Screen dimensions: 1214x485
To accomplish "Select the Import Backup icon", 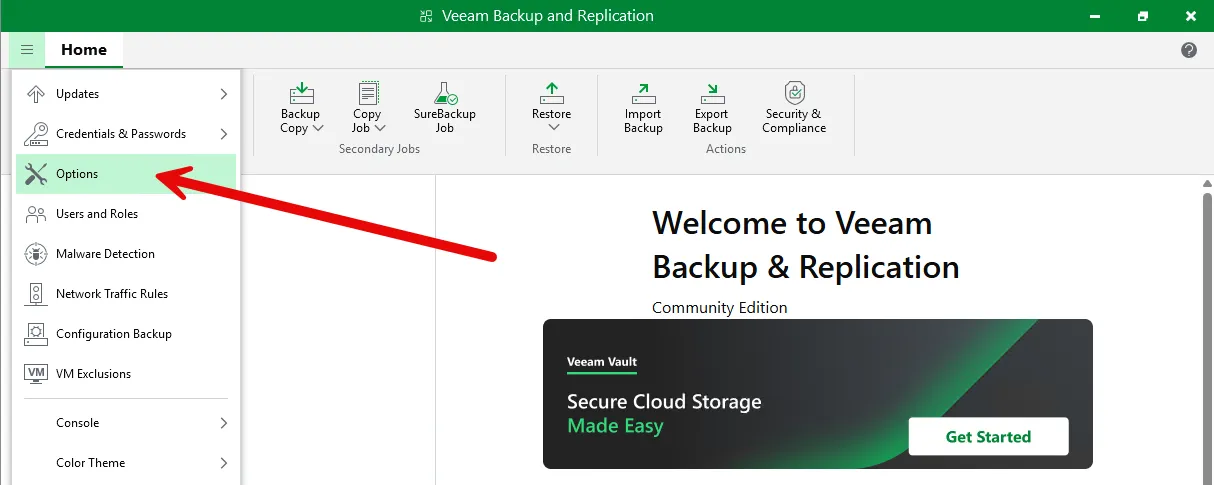I will pos(643,94).
